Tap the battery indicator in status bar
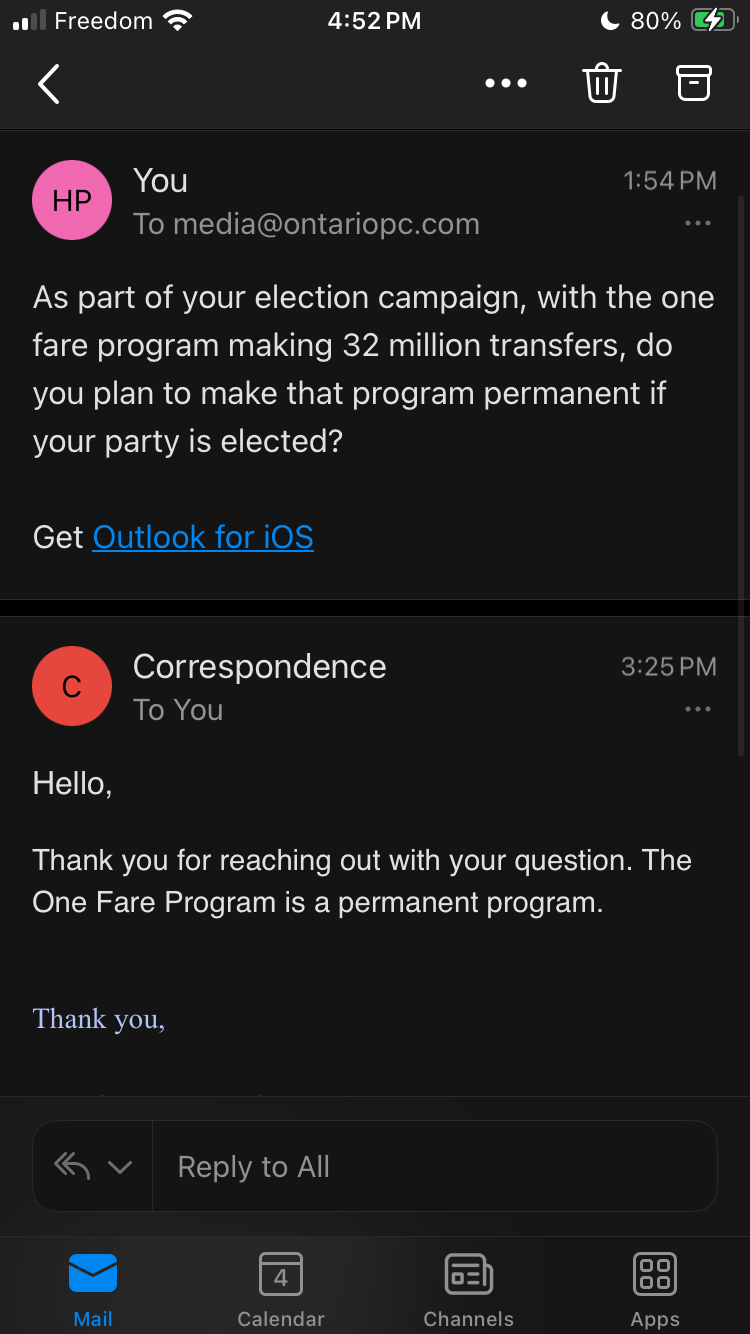Viewport: 750px width, 1334px height. click(713, 21)
